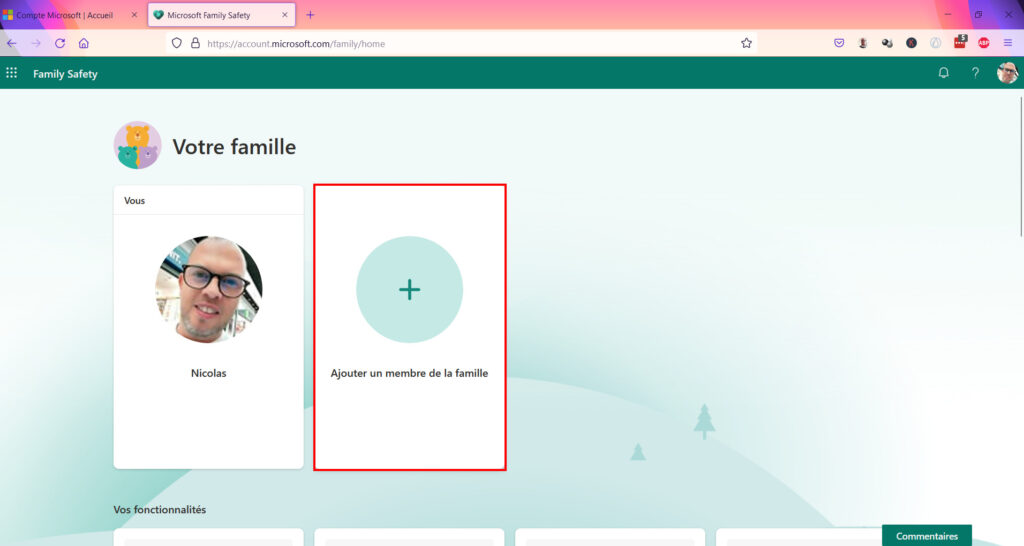Click the family bears avatar icon
The image size is (1024, 546).
137,145
